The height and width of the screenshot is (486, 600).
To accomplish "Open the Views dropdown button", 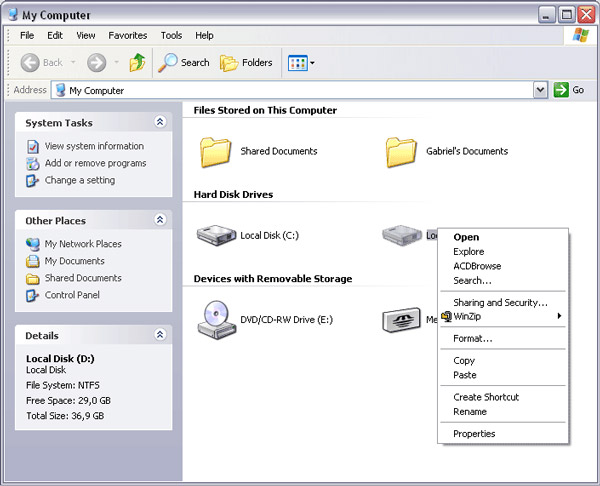I will (x=301, y=63).
